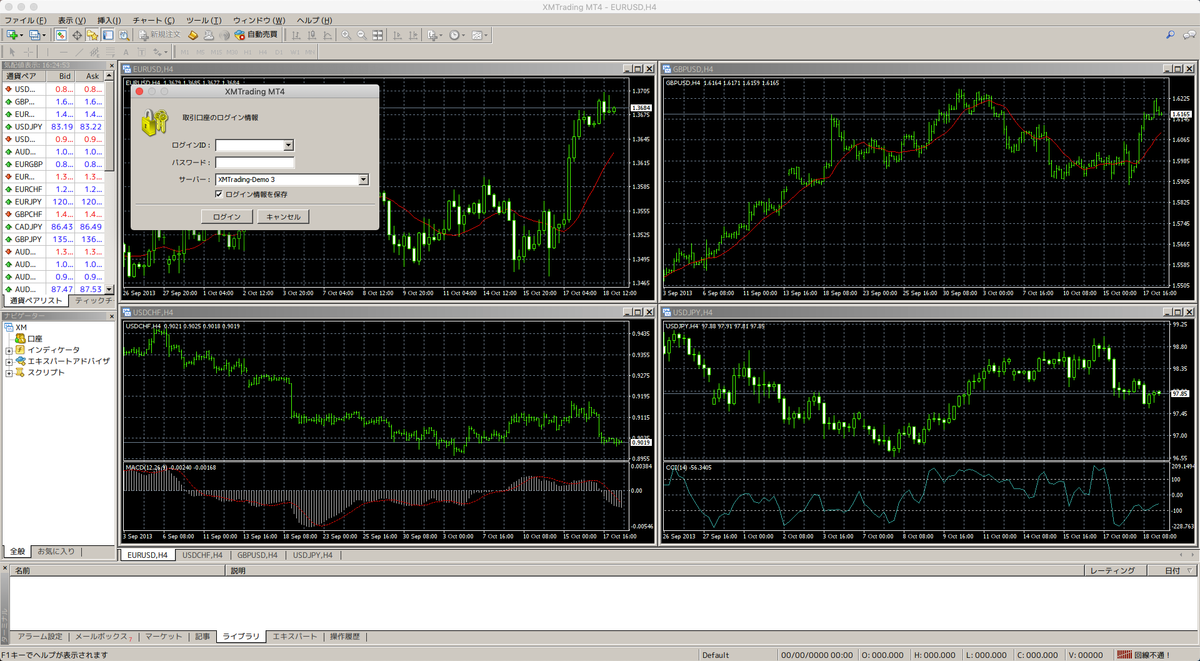Switch to USDCHF,H4 chart tab

[201, 554]
